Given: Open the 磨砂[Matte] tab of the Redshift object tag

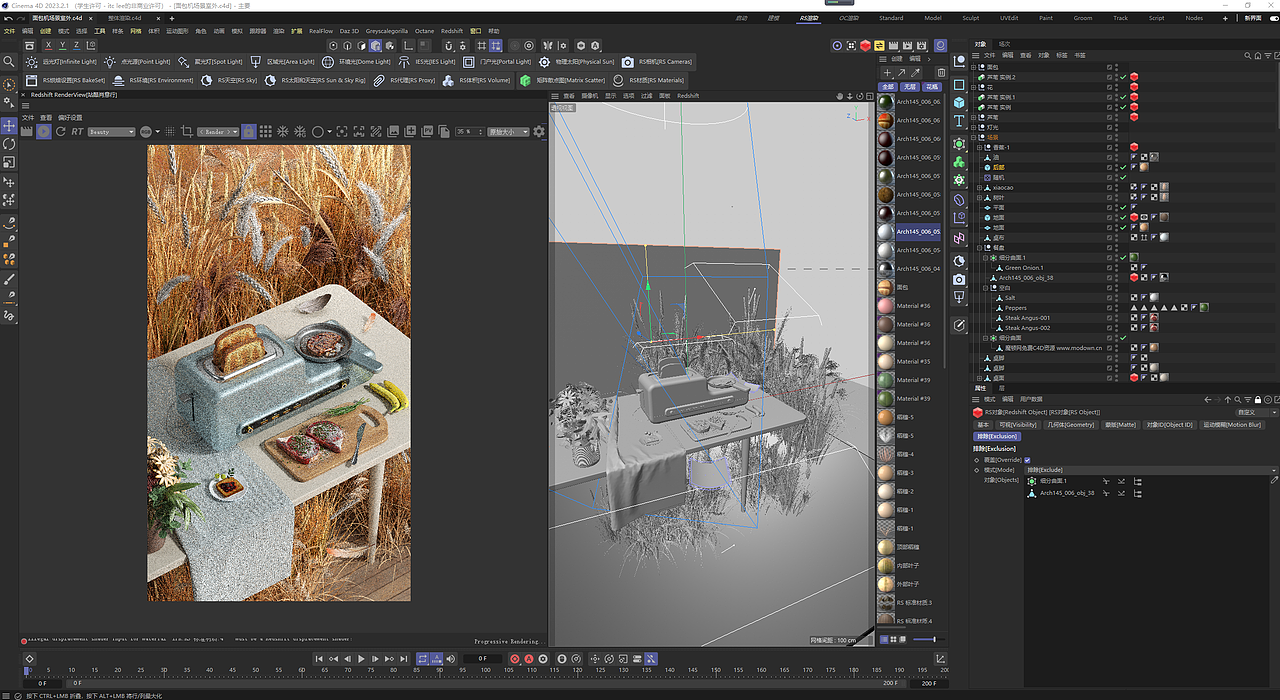Looking at the screenshot, I should click(1121, 425).
